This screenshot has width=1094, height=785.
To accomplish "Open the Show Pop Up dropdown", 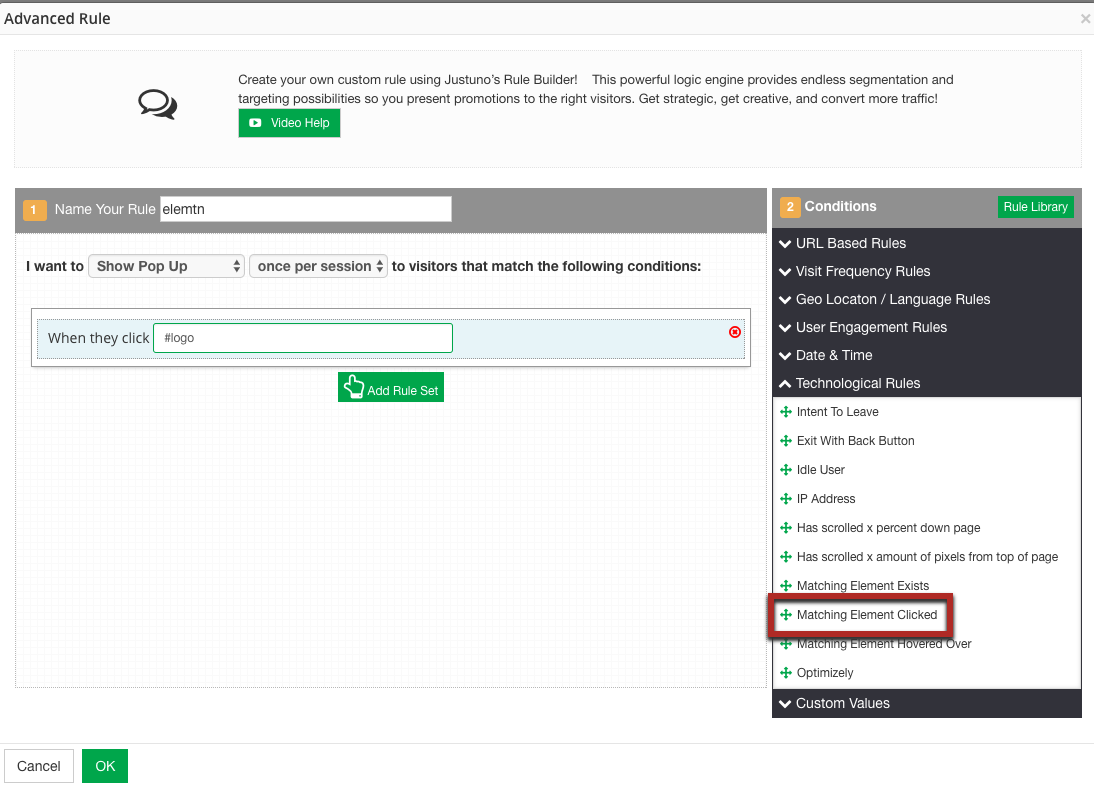I will 166,266.
